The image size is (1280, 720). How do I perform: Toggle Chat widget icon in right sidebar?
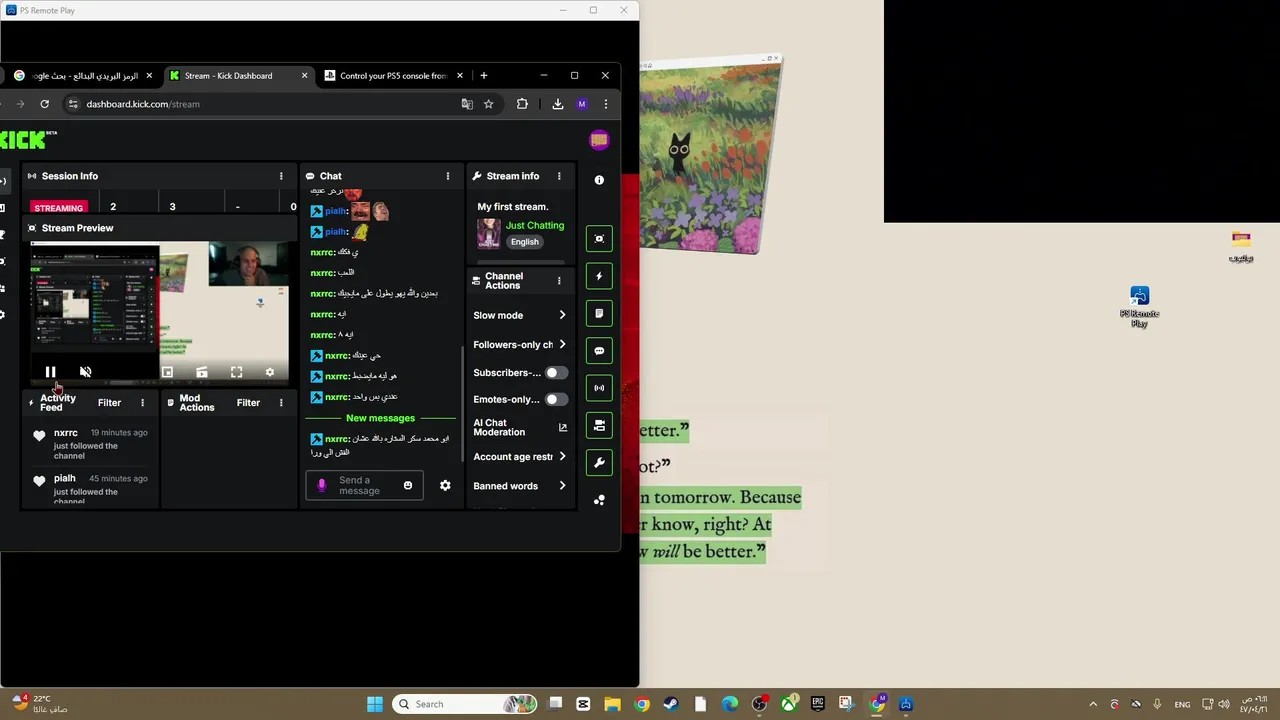coord(599,351)
